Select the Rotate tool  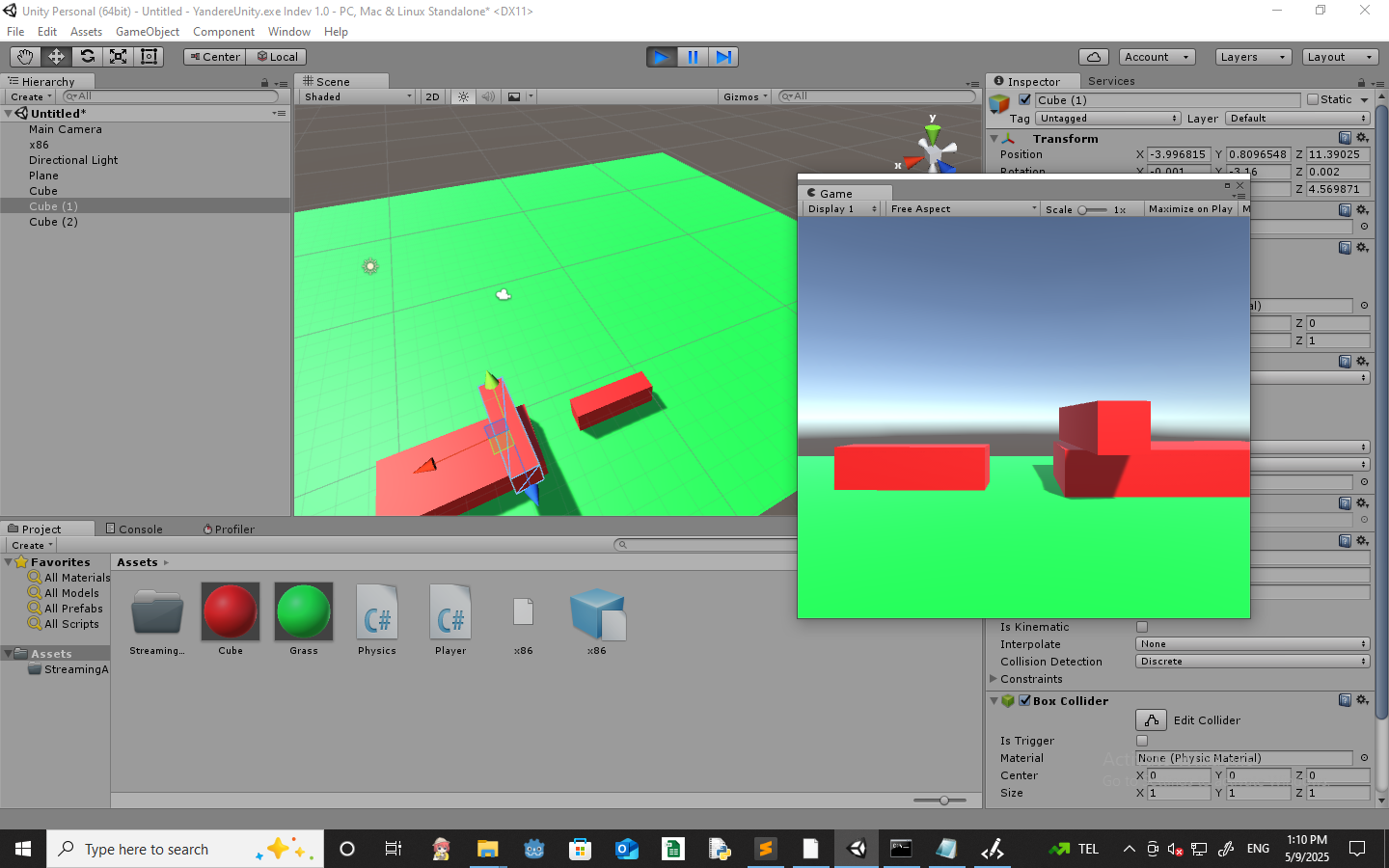tap(87, 57)
